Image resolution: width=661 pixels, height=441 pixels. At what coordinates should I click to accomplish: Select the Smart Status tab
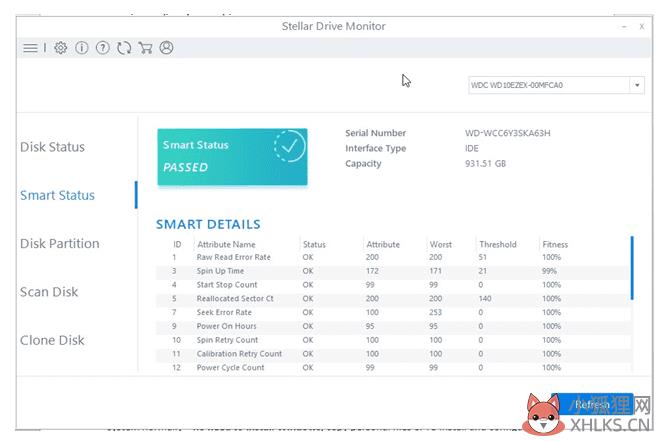coord(57,195)
